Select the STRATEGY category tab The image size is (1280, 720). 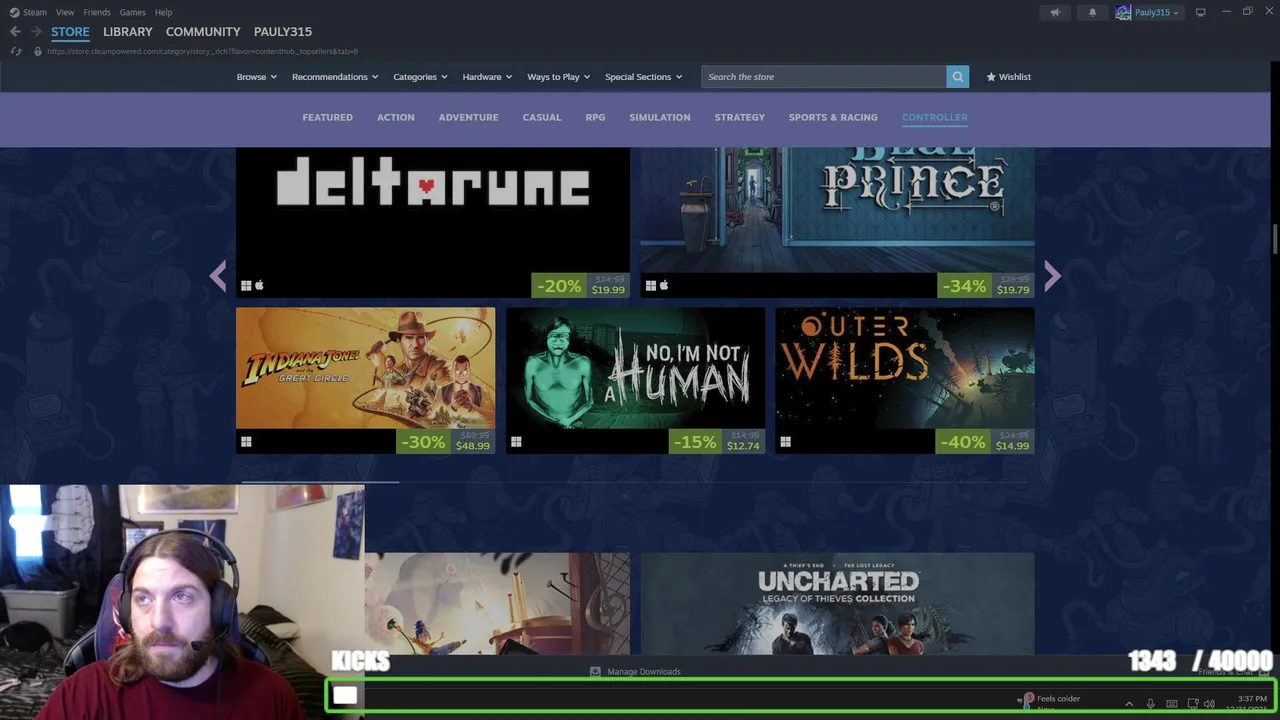click(740, 117)
